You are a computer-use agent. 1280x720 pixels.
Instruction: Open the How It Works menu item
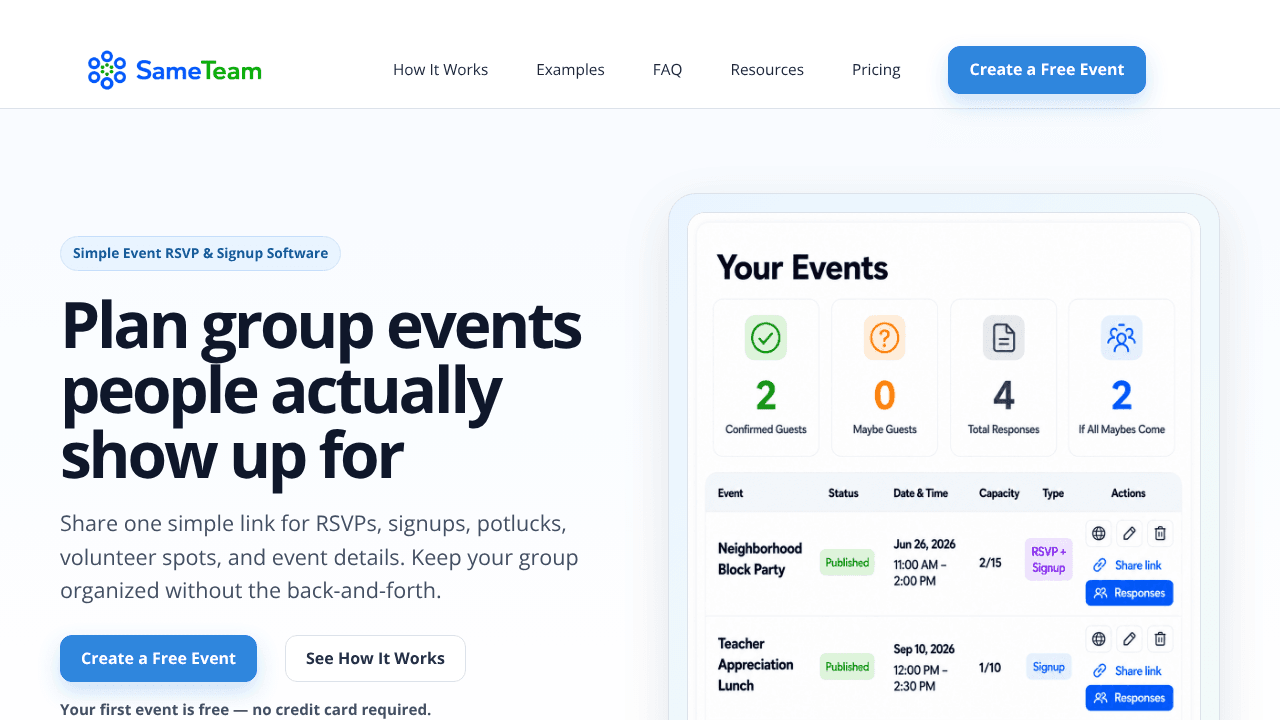click(x=440, y=70)
